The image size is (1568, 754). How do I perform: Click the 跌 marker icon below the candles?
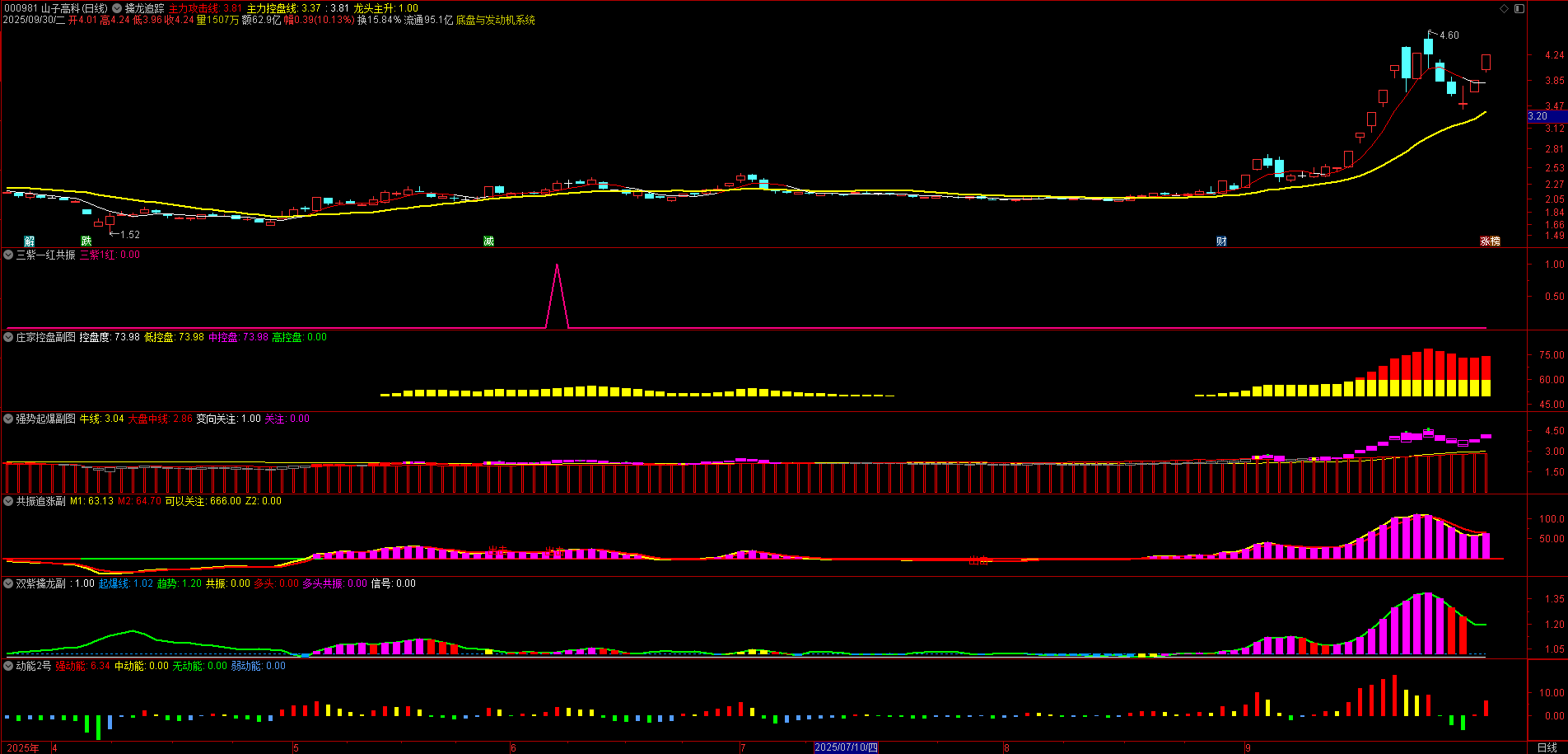[86, 241]
